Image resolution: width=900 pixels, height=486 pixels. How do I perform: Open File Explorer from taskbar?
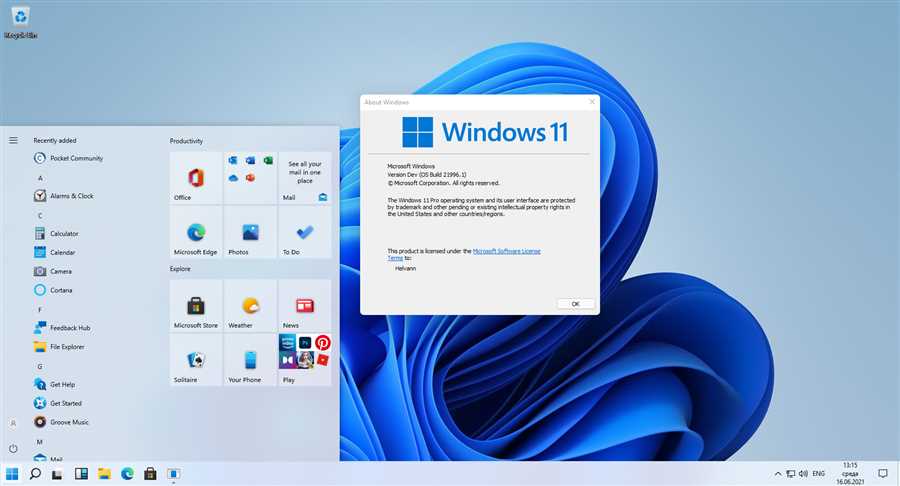click(104, 474)
